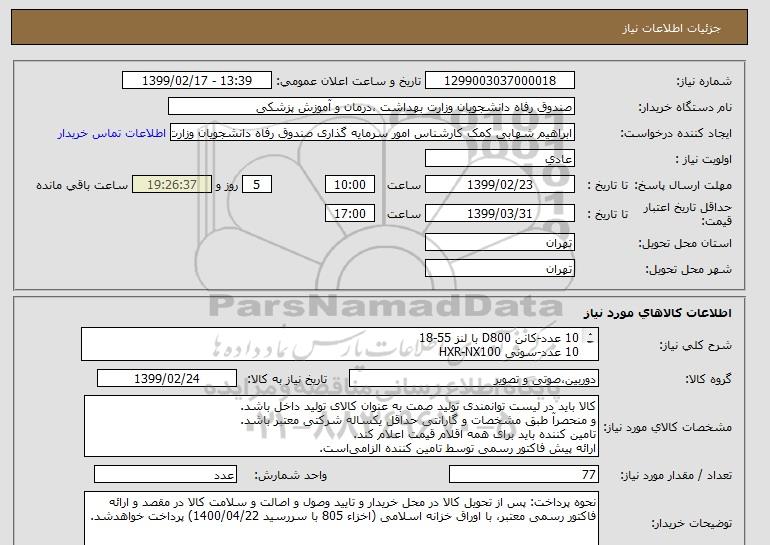
Task: Click the delivery city field تهران
Action: [499, 269]
